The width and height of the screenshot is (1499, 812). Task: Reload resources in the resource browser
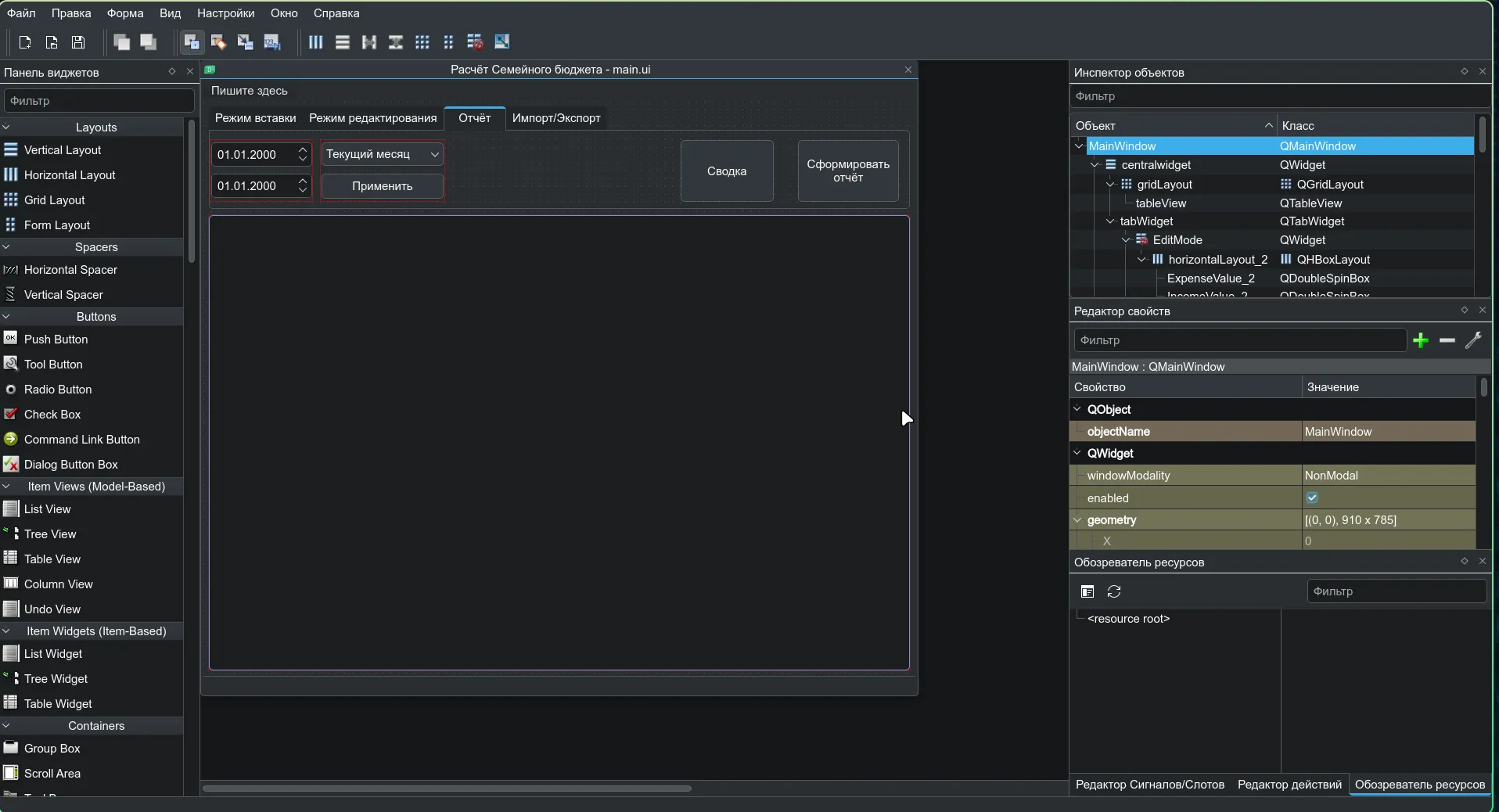1114,591
